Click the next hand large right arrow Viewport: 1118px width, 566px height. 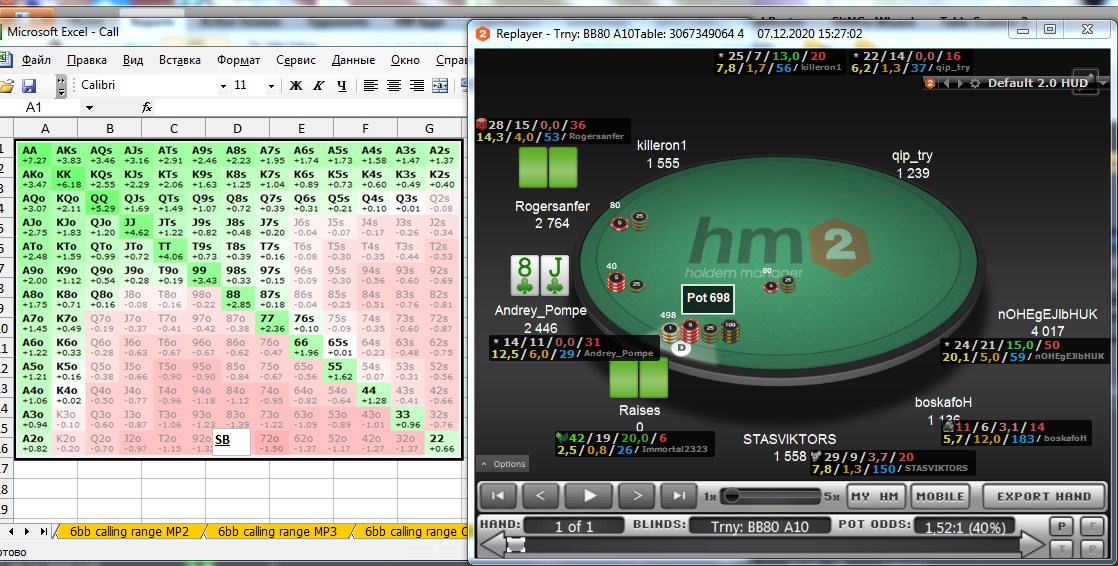click(x=1032, y=545)
